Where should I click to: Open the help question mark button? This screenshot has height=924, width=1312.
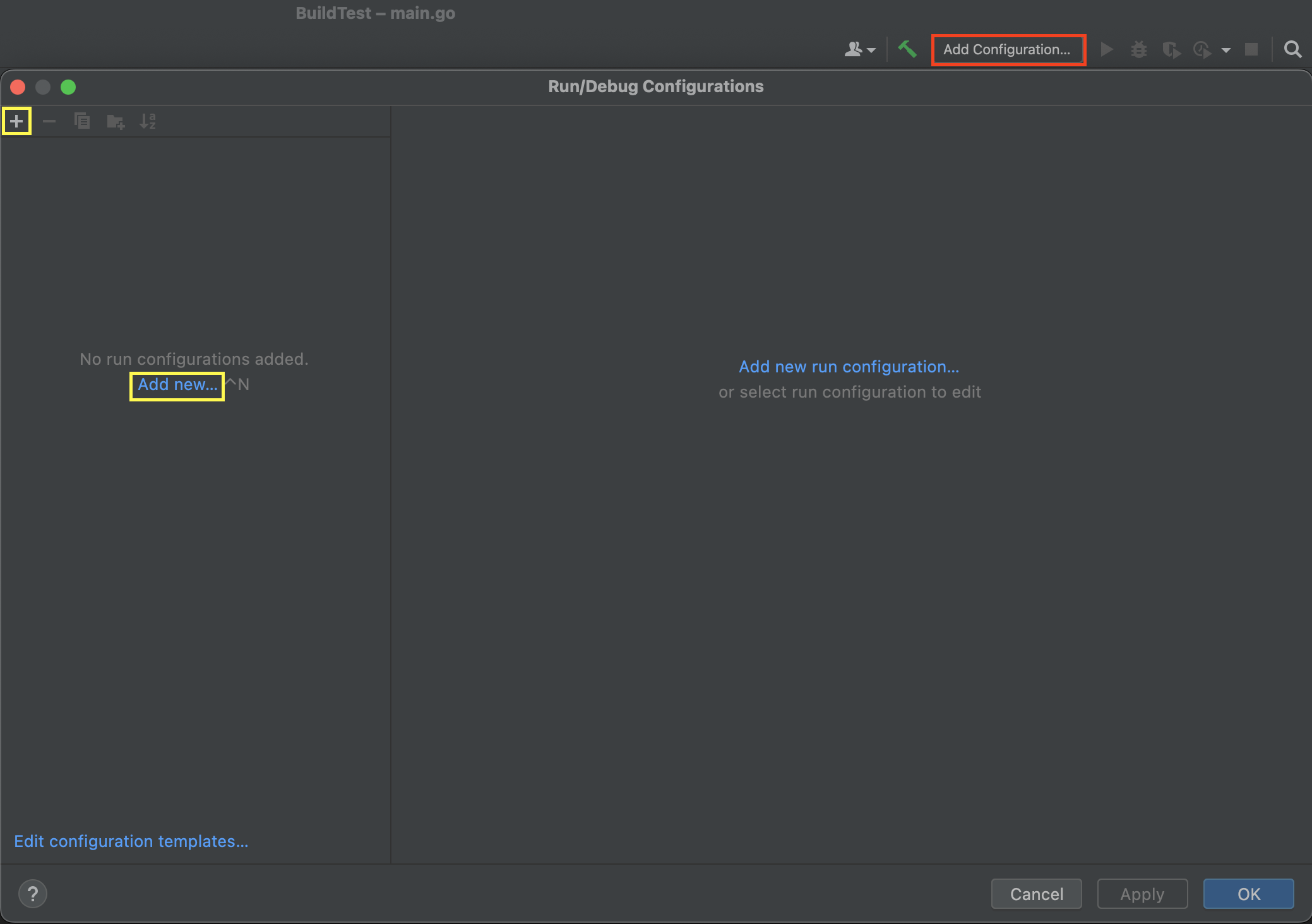(33, 894)
